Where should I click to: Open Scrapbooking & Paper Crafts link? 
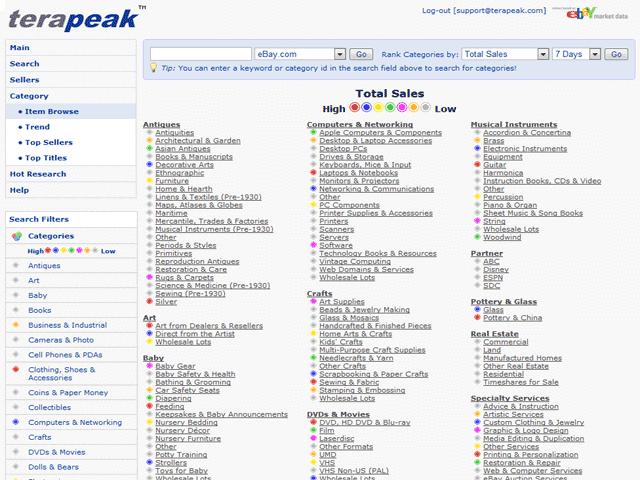(373, 373)
